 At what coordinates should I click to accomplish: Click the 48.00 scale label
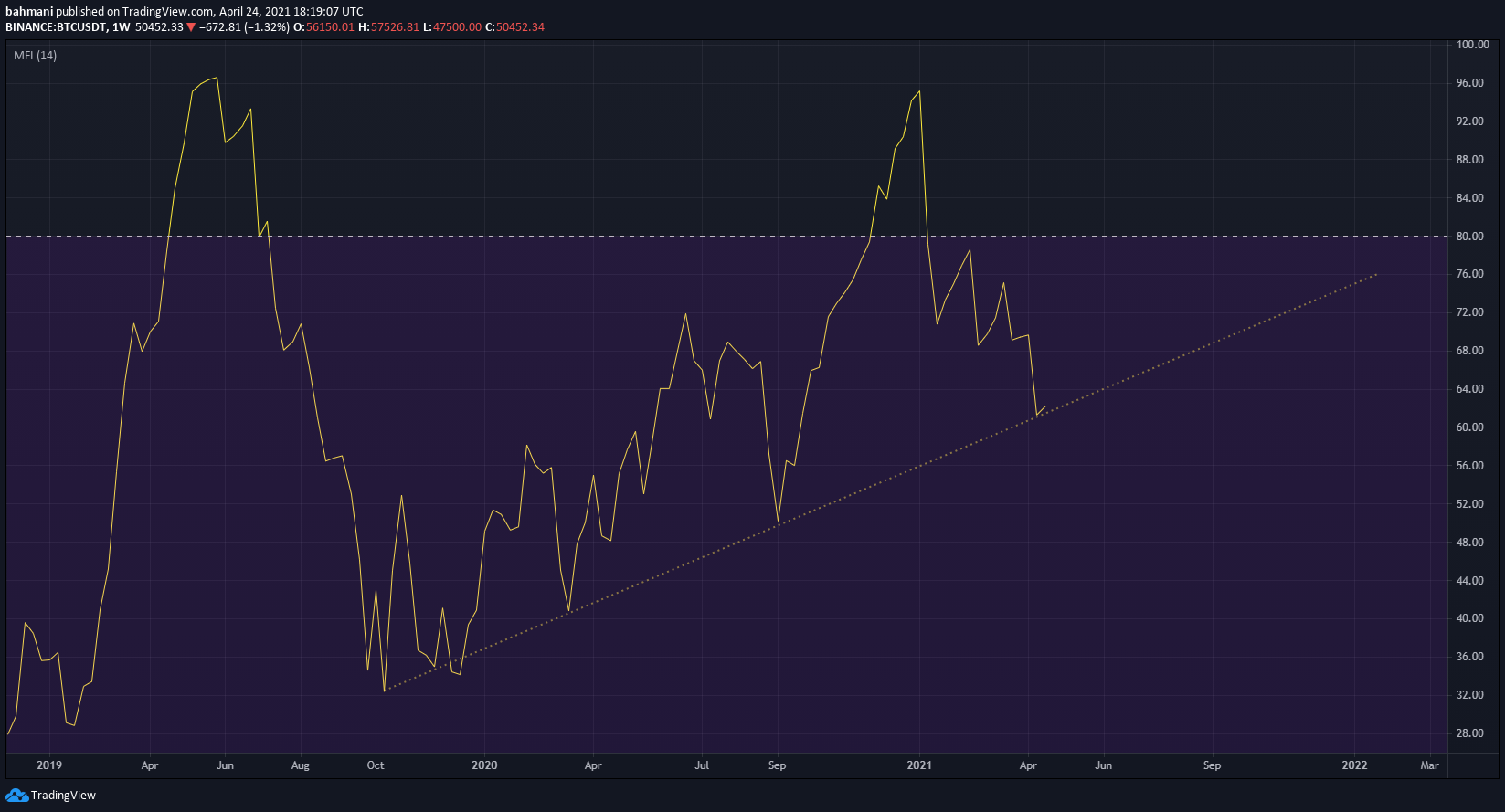[x=1470, y=543]
